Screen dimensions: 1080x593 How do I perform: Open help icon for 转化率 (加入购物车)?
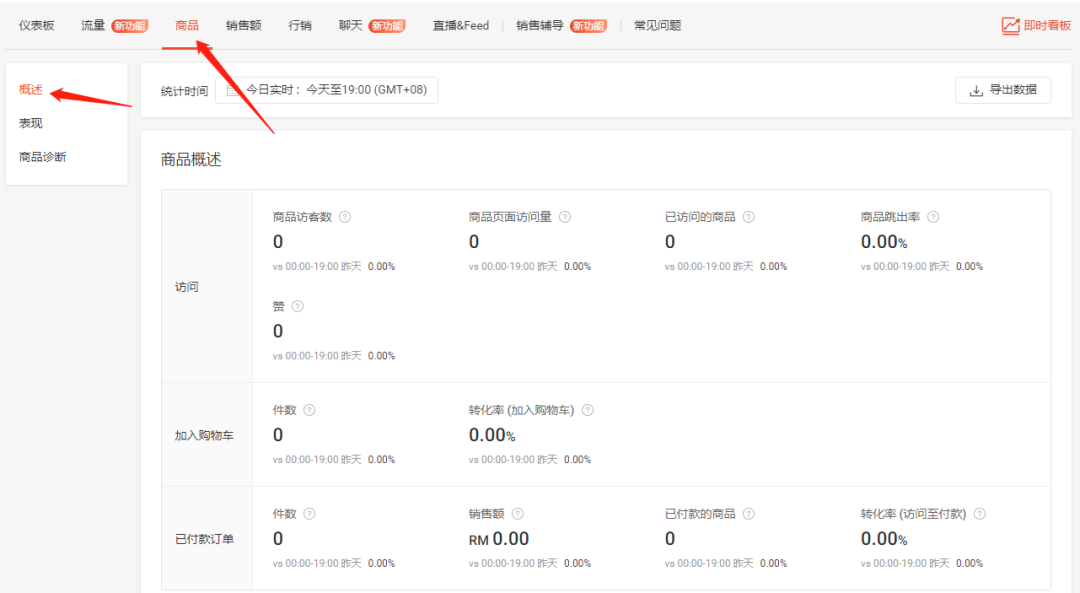pos(587,409)
